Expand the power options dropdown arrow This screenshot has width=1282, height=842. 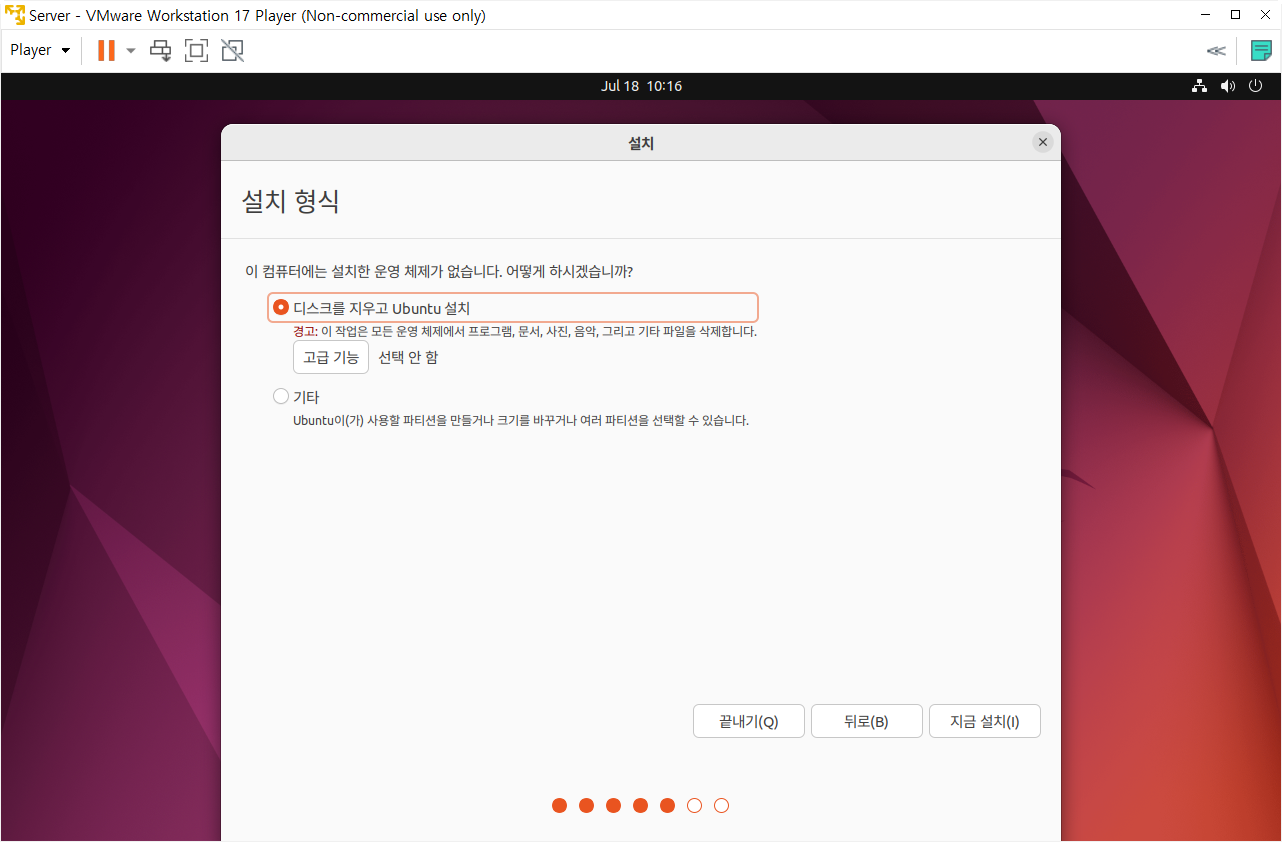131,50
